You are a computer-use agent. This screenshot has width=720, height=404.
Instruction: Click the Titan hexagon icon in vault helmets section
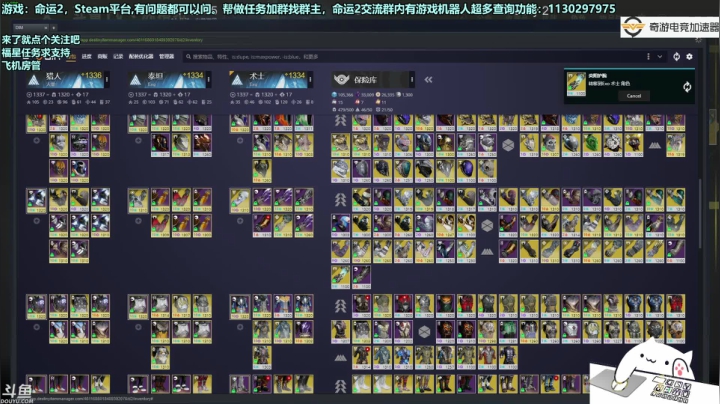[x=508, y=146]
